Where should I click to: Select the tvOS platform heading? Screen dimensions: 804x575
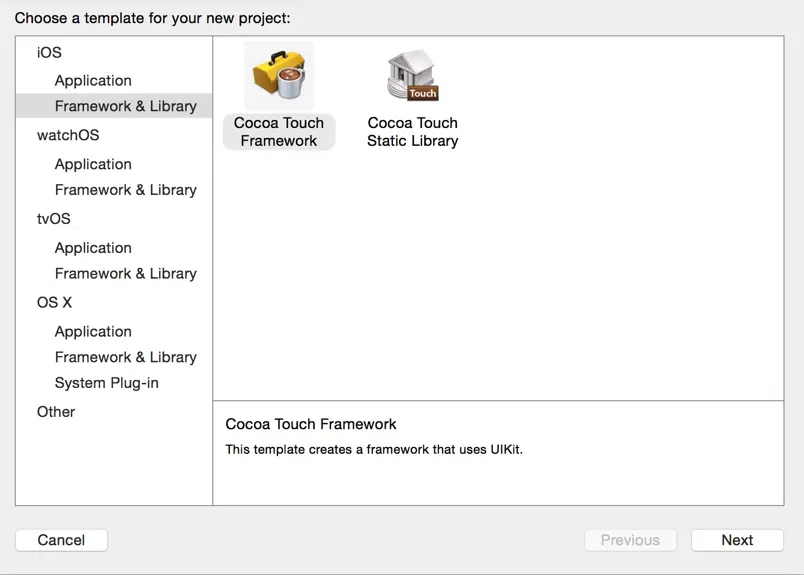[x=53, y=219]
